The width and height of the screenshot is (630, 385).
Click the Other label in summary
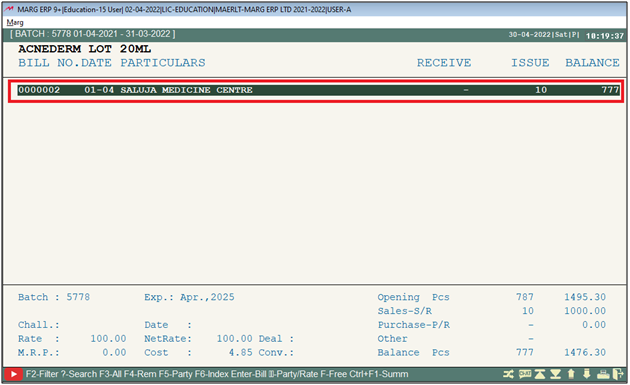[x=392, y=339]
